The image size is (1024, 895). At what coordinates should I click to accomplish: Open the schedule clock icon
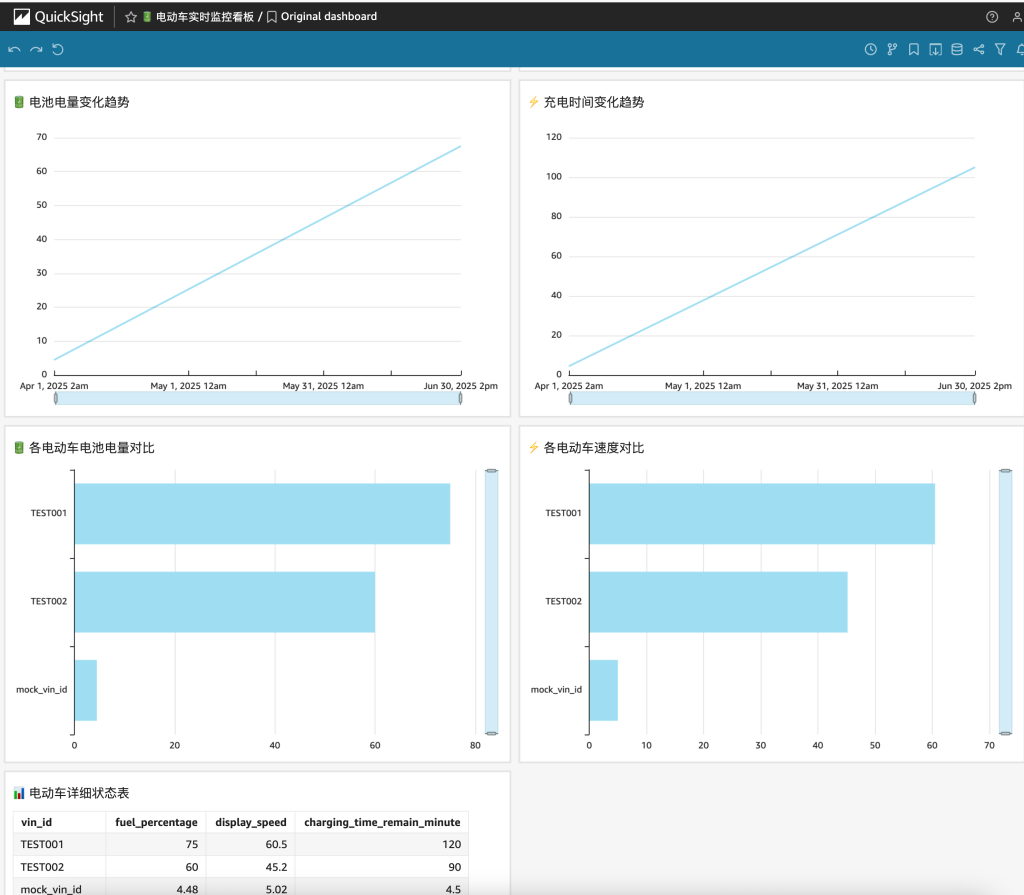coord(871,49)
